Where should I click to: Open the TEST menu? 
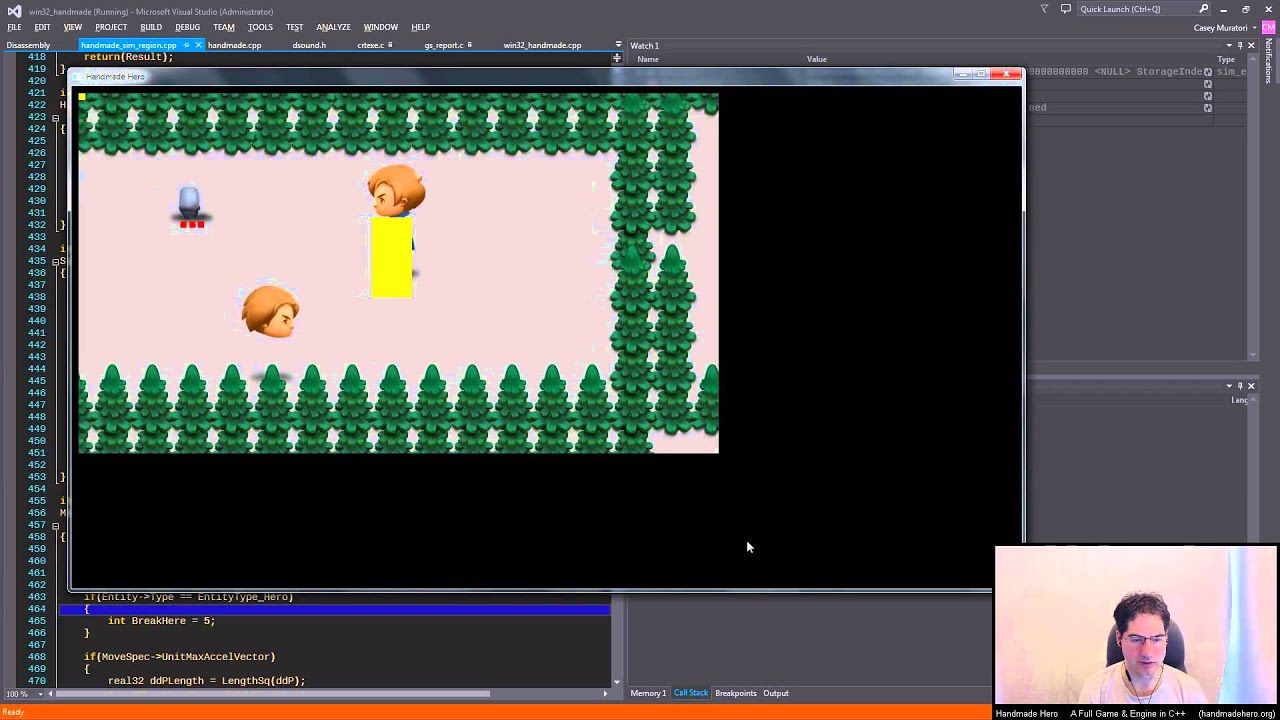click(294, 27)
